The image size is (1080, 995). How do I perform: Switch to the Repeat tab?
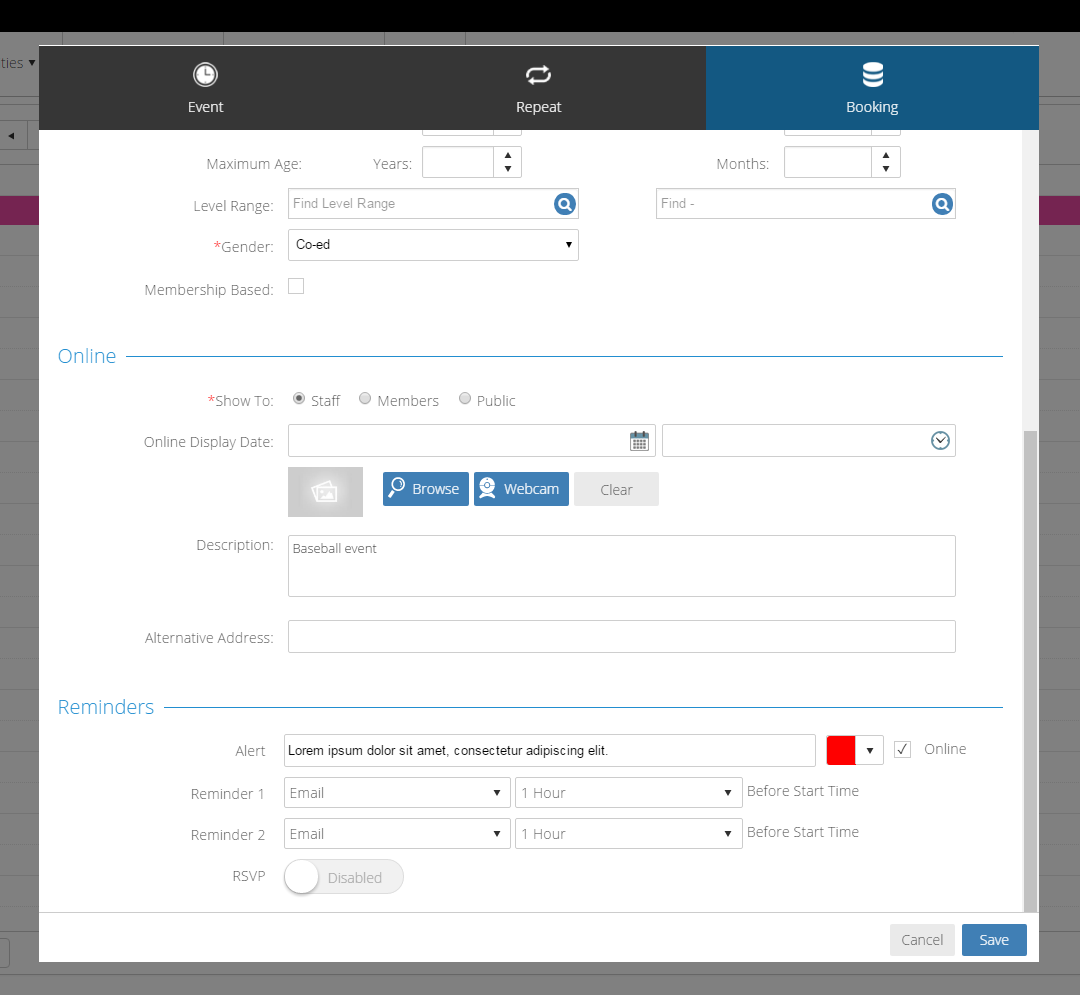coord(539,88)
